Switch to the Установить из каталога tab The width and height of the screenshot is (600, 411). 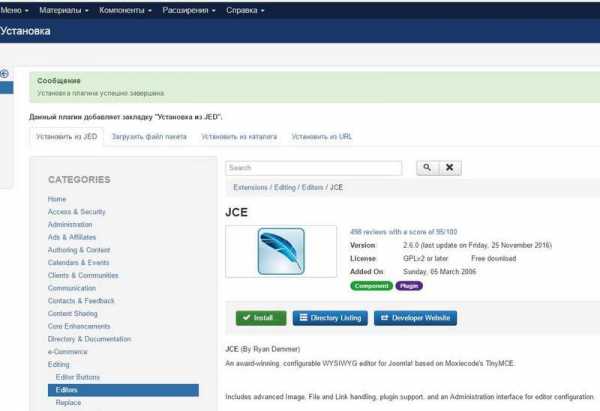239,137
